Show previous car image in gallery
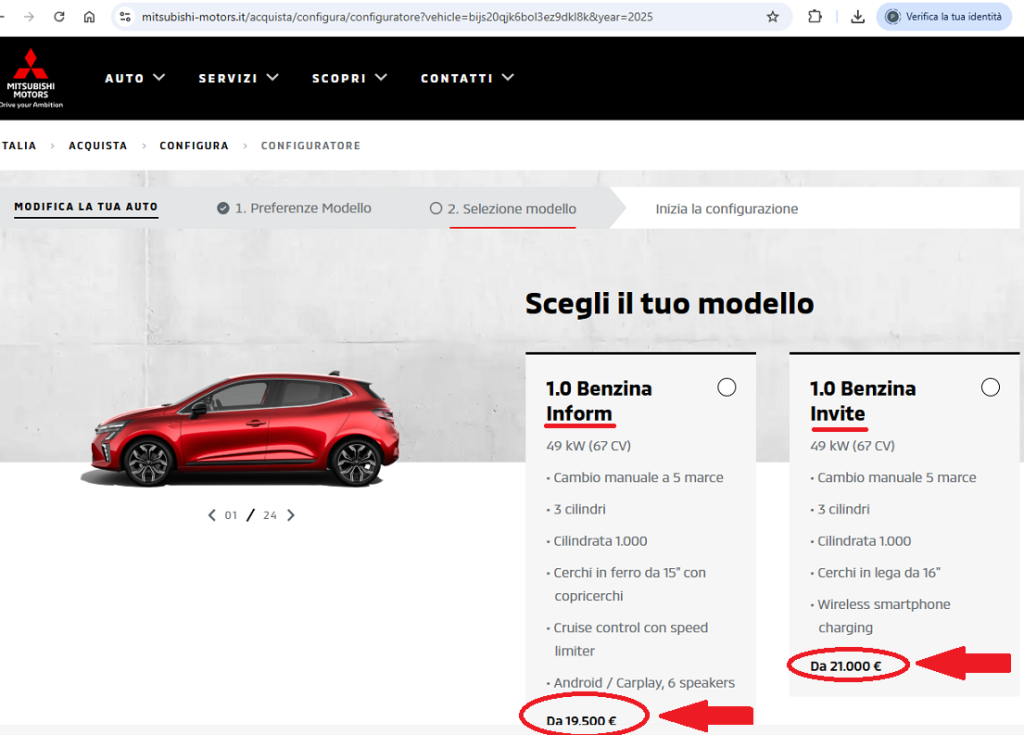This screenshot has height=735, width=1024. click(x=212, y=515)
